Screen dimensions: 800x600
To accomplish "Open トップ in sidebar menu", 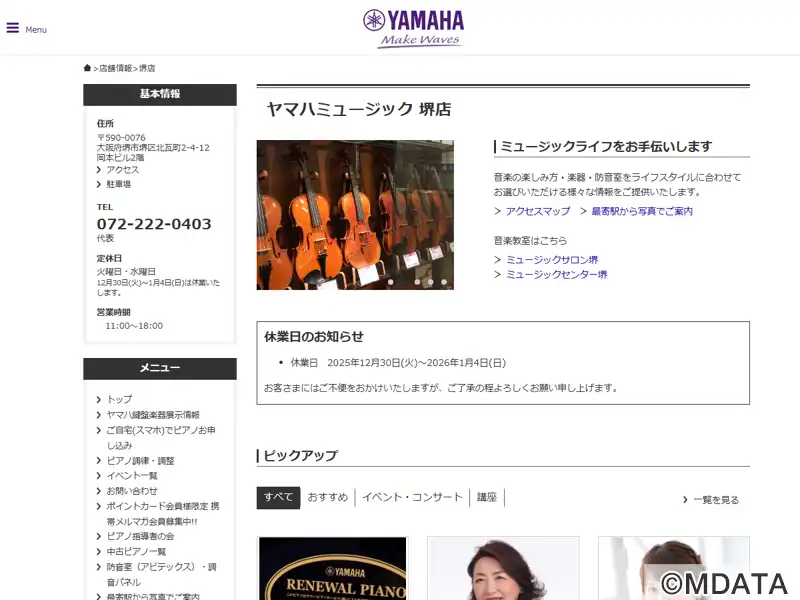I will point(119,399).
